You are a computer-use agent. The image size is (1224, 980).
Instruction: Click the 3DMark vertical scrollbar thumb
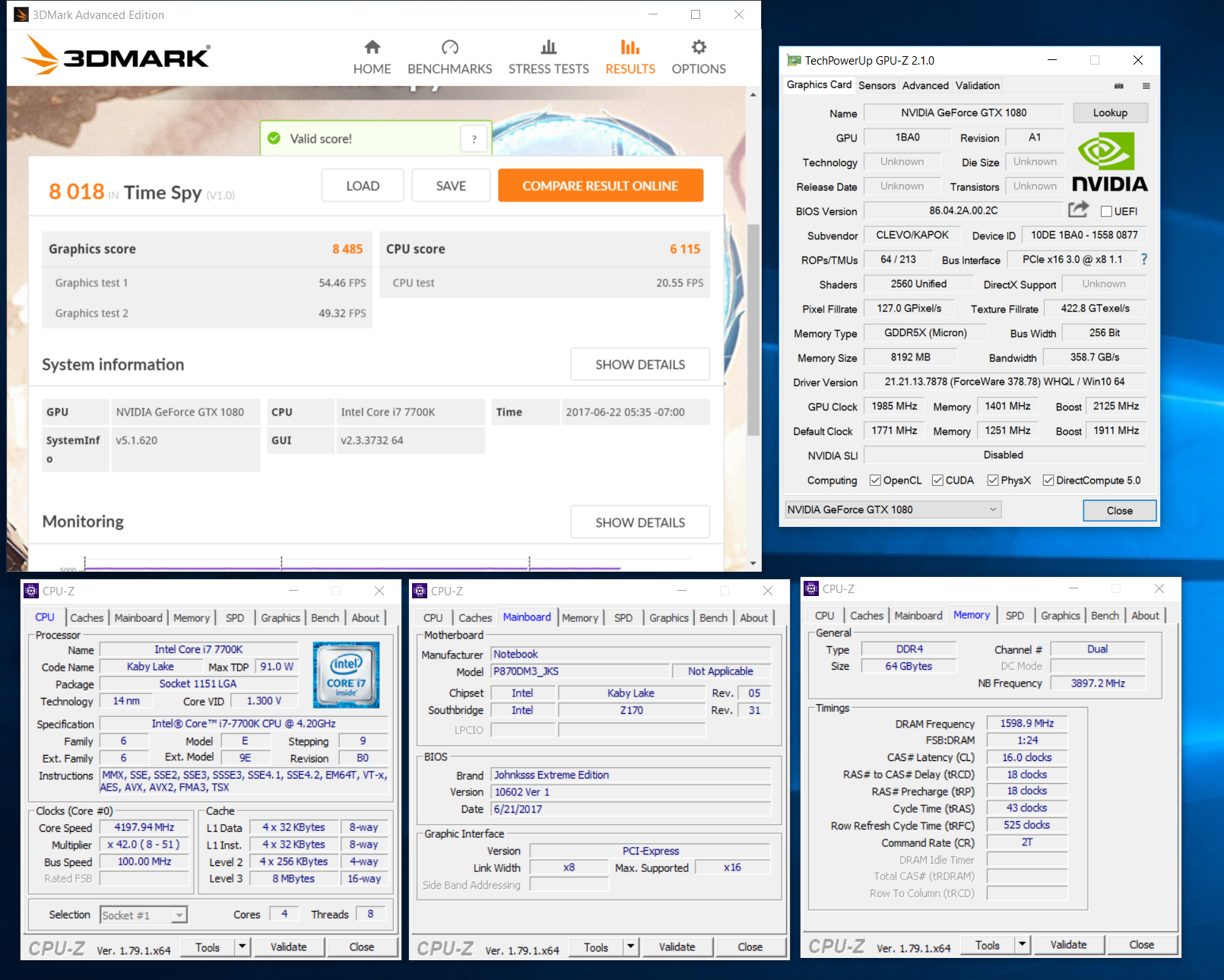[753, 329]
